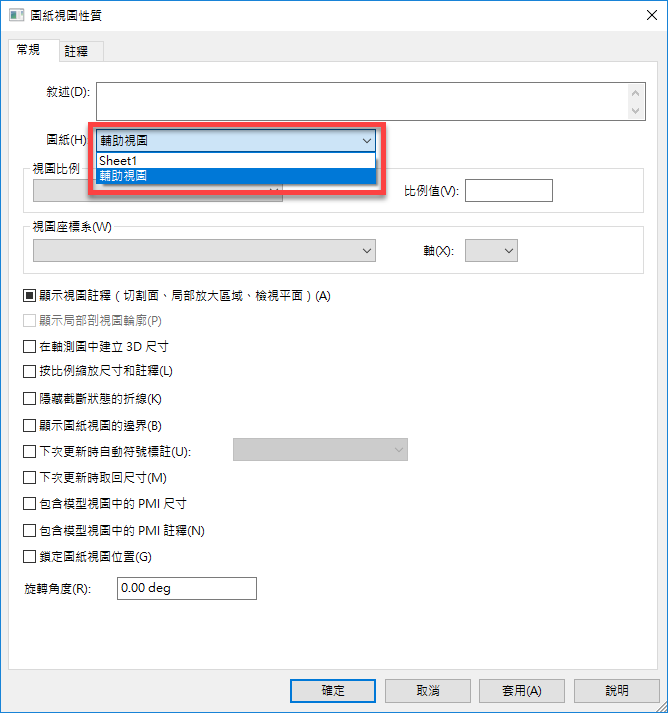This screenshot has height=713, width=668.
Task: Click the 旋轉角度 input field
Action: (187, 588)
